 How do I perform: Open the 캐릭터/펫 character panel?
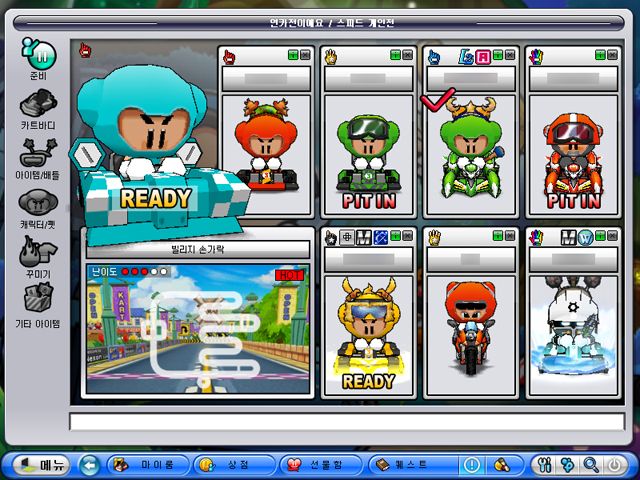38,208
